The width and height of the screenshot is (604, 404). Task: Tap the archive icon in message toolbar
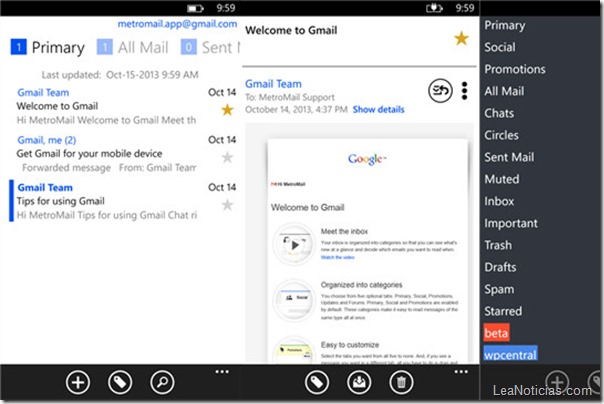[x=359, y=382]
